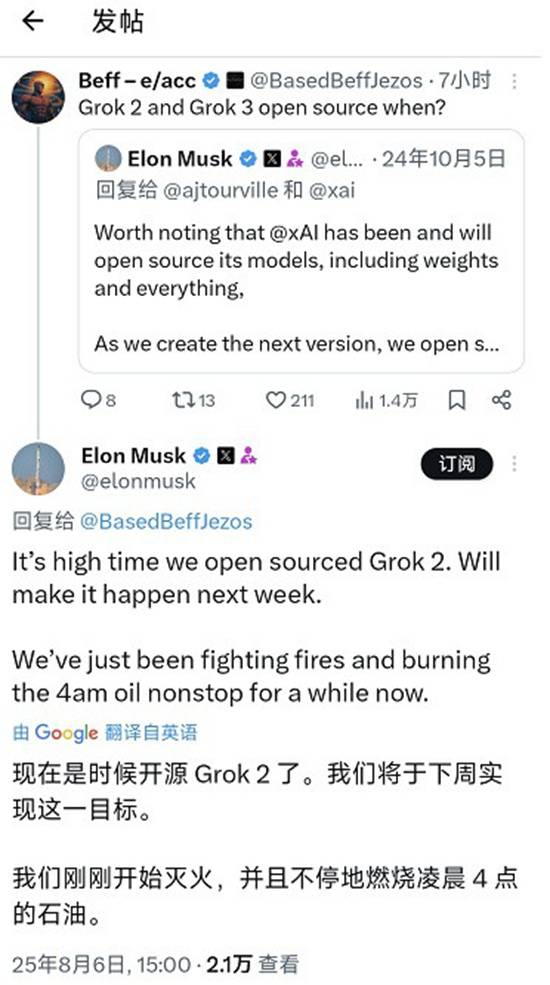
Task: Click the 订阅 subscribe button
Action: [x=456, y=464]
